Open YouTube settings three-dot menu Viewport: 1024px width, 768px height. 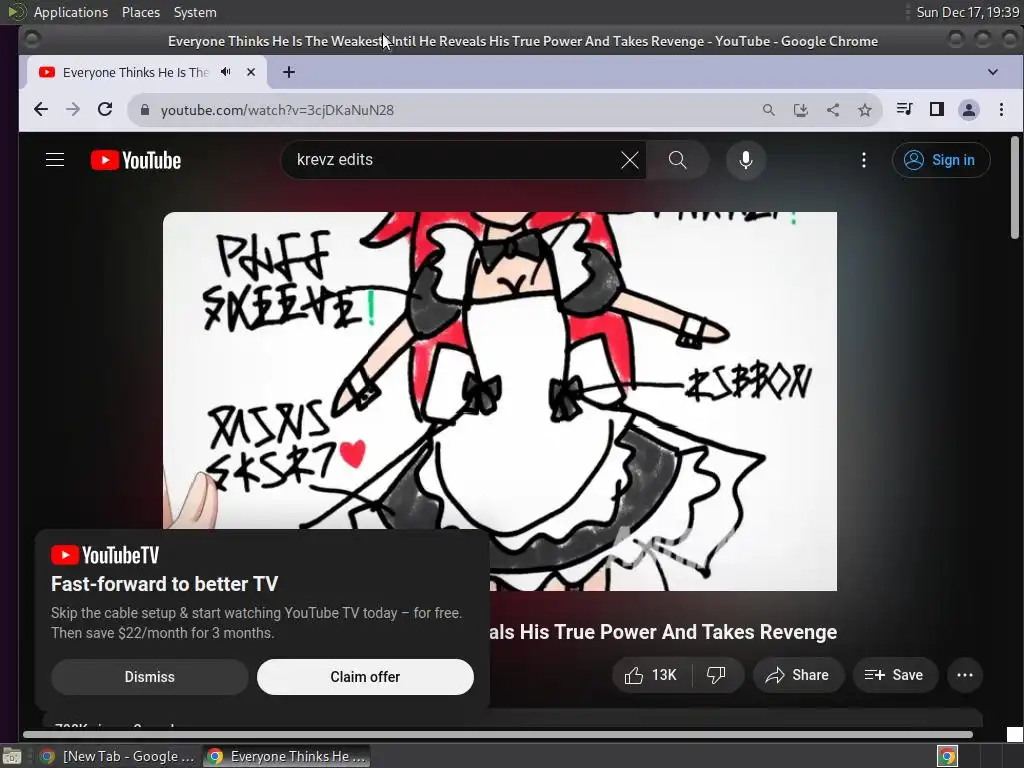863,160
